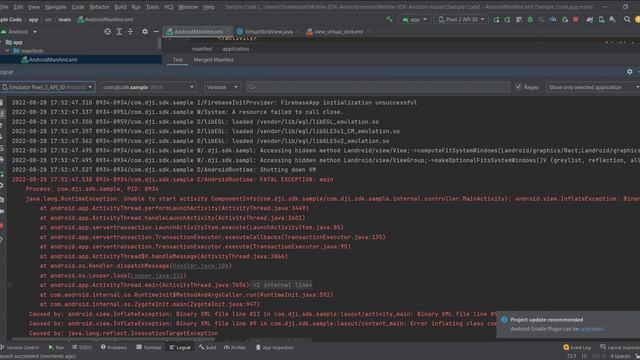Click Handler.java:106 link in stack trace
The image size is (640, 360).
200,266
